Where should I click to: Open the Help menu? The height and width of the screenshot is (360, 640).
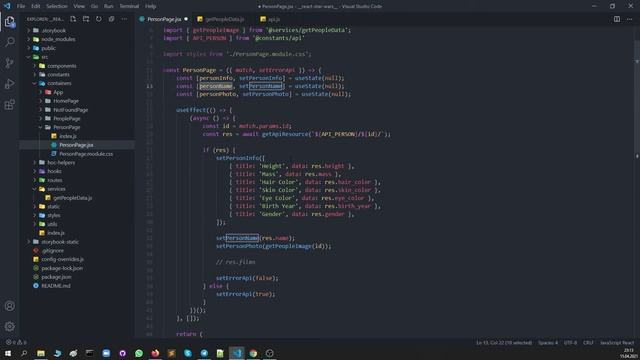click(x=151, y=6)
